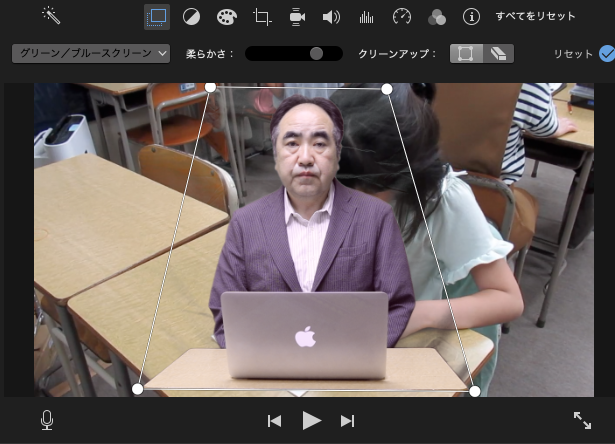Viewport: 615px width, 444px height.
Task: Click the 柔らかさ softness slider knob
Action: click(x=316, y=54)
